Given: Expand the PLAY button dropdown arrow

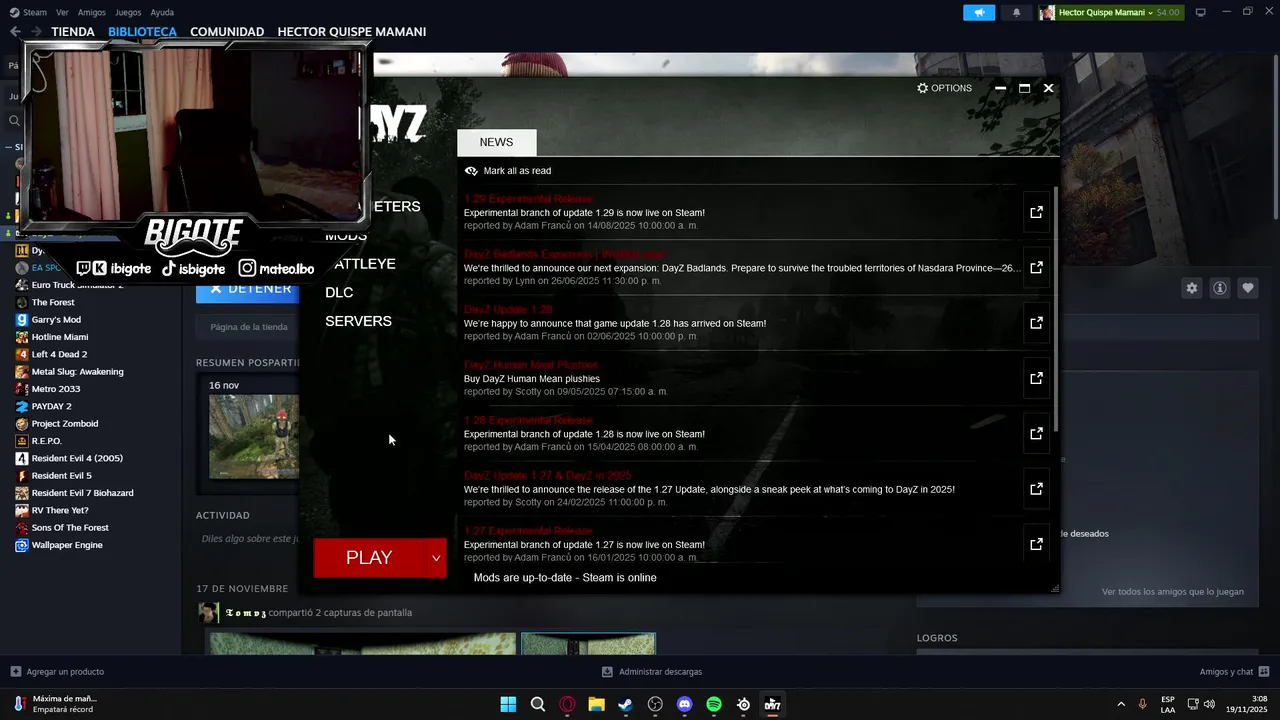Looking at the screenshot, I should coord(436,558).
